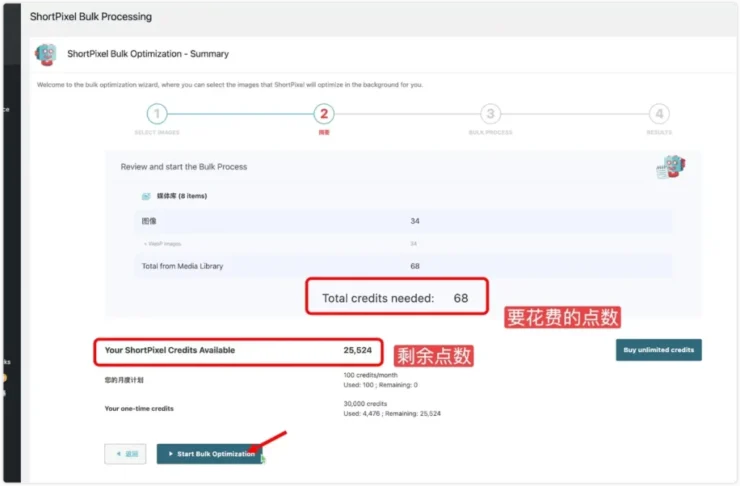Click 'Total credits needed:' label
This screenshot has width=740, height=486.
pos(378,298)
